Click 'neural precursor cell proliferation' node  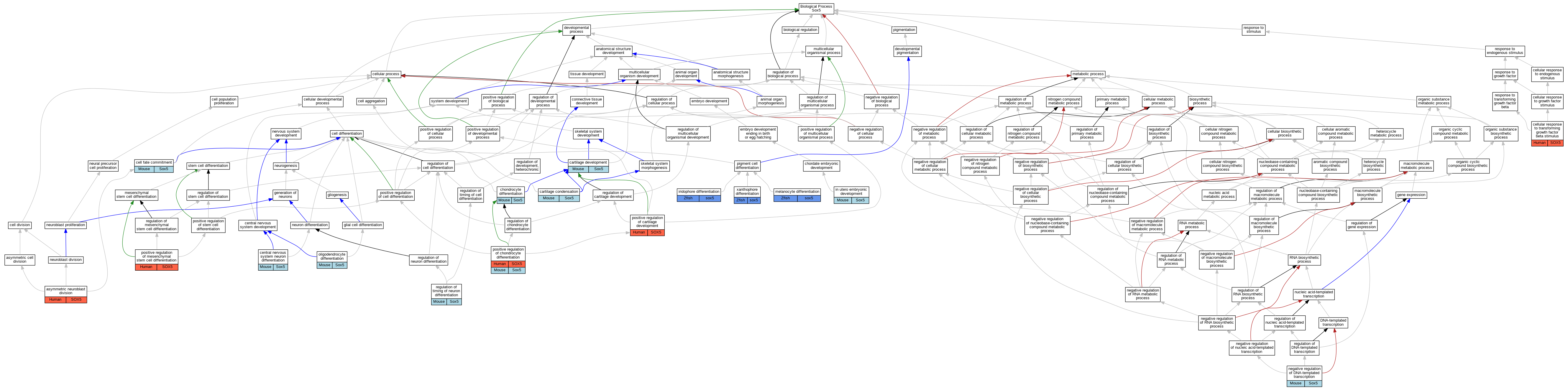(103, 165)
